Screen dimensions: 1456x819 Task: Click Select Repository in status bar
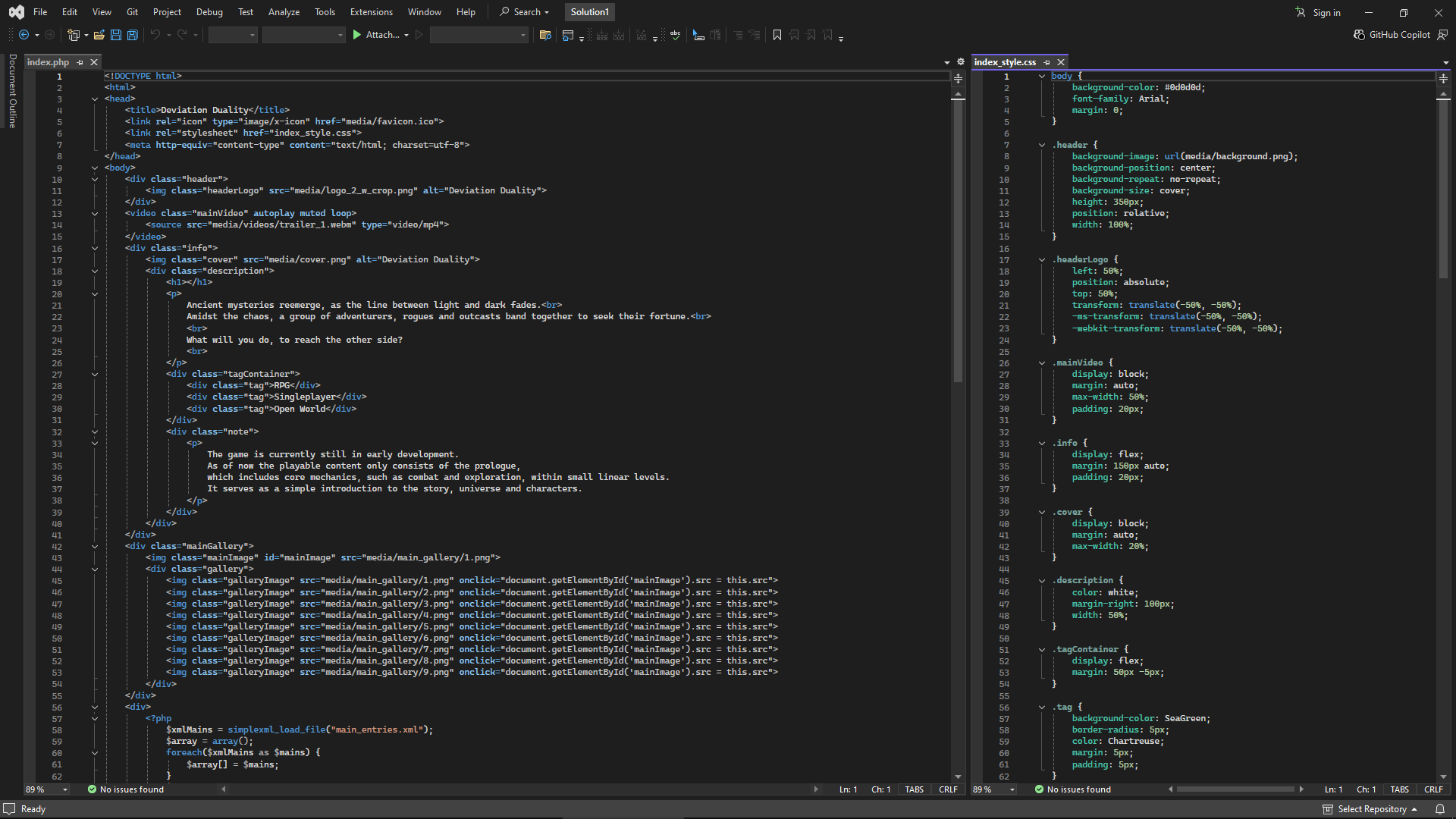(x=1371, y=809)
